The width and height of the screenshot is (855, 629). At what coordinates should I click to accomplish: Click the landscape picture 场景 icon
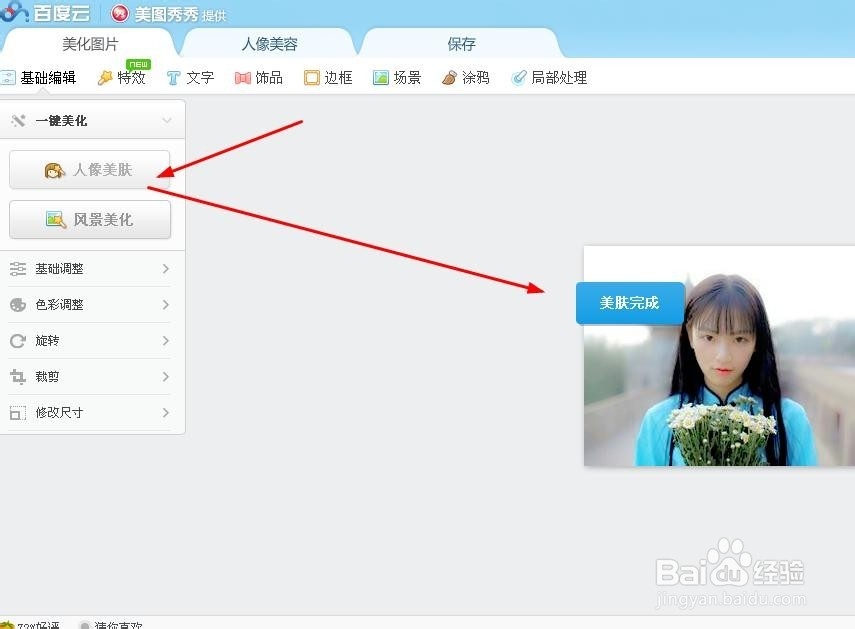pyautogui.click(x=381, y=78)
